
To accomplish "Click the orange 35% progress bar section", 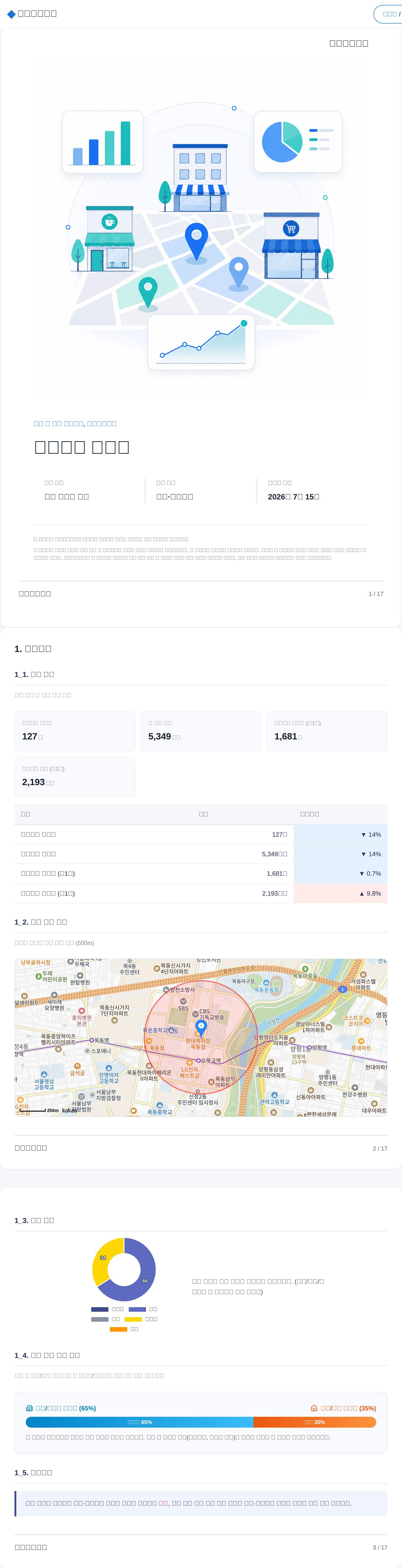I will click(314, 1422).
